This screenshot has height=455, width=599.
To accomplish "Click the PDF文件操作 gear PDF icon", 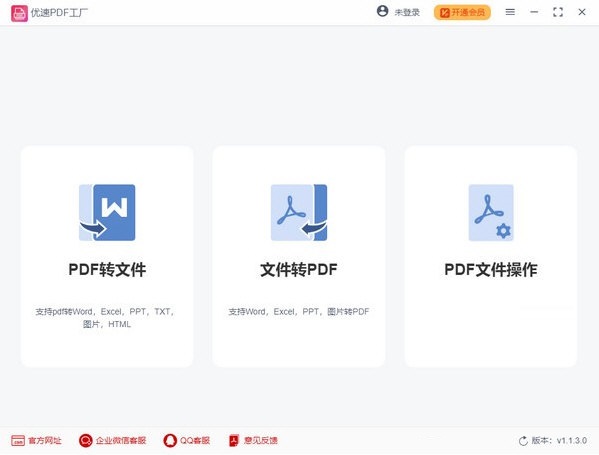I will tap(491, 212).
